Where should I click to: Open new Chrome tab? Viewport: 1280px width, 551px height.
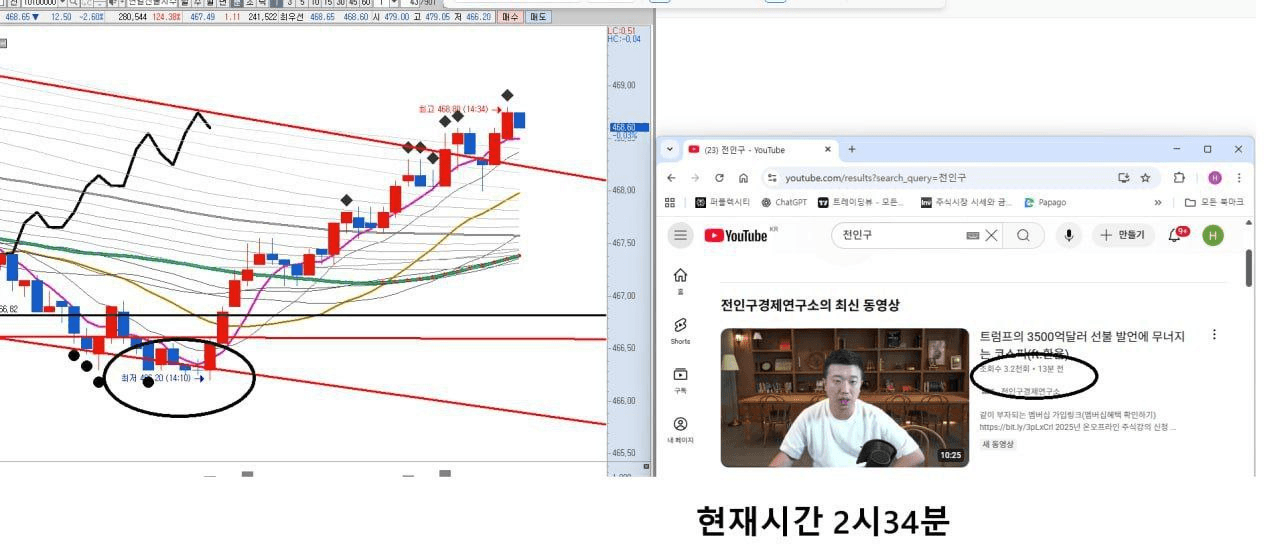click(x=852, y=149)
